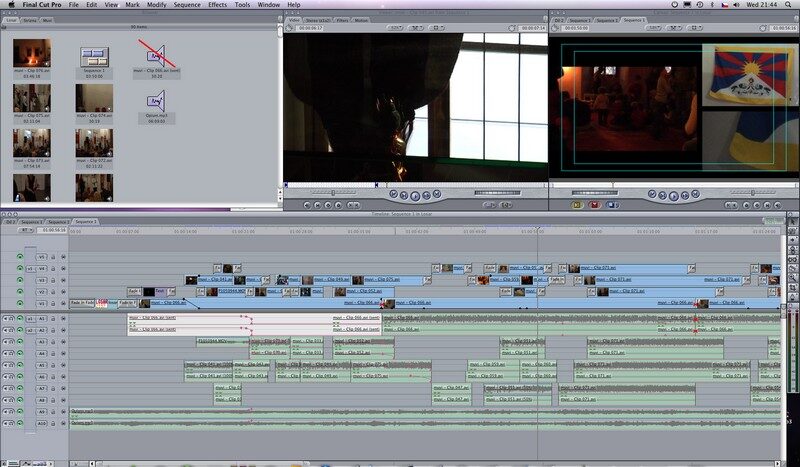Switch to the Filters tab in the Viewer
This screenshot has width=800, height=467.
tap(340, 19)
